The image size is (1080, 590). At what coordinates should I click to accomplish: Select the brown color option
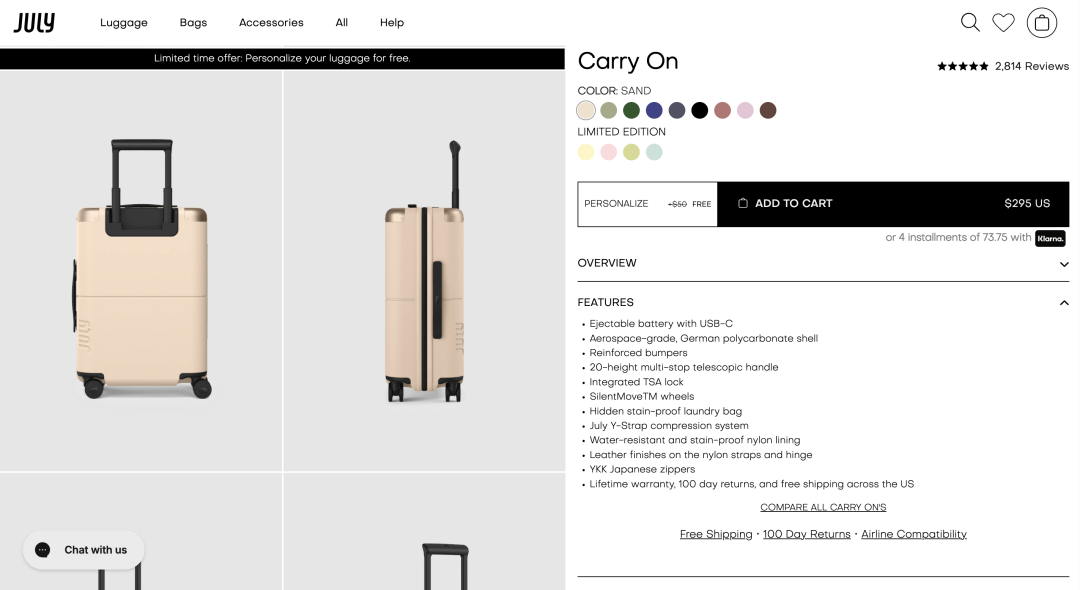coord(768,110)
